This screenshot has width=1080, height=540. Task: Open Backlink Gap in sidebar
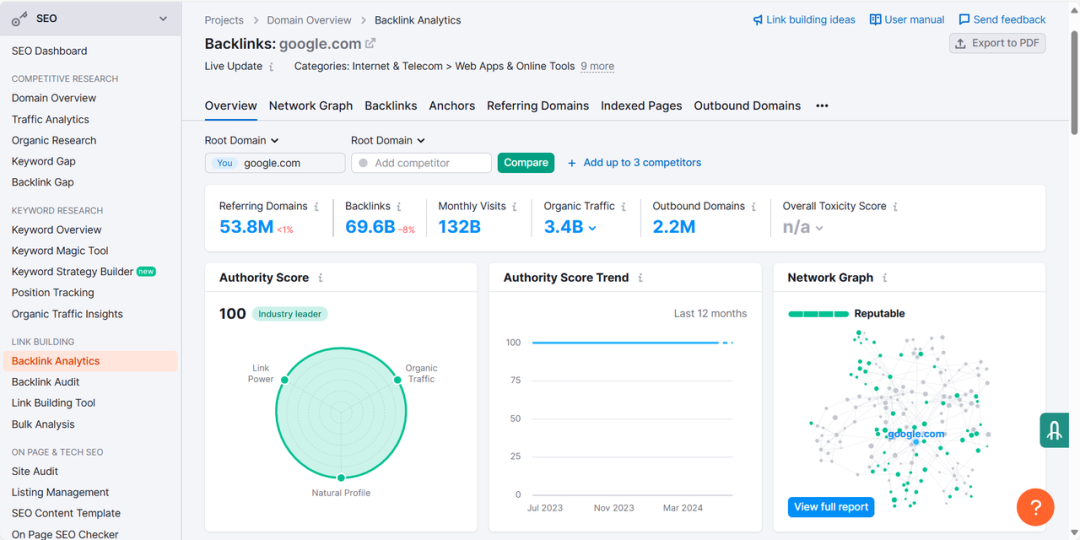tap(43, 183)
